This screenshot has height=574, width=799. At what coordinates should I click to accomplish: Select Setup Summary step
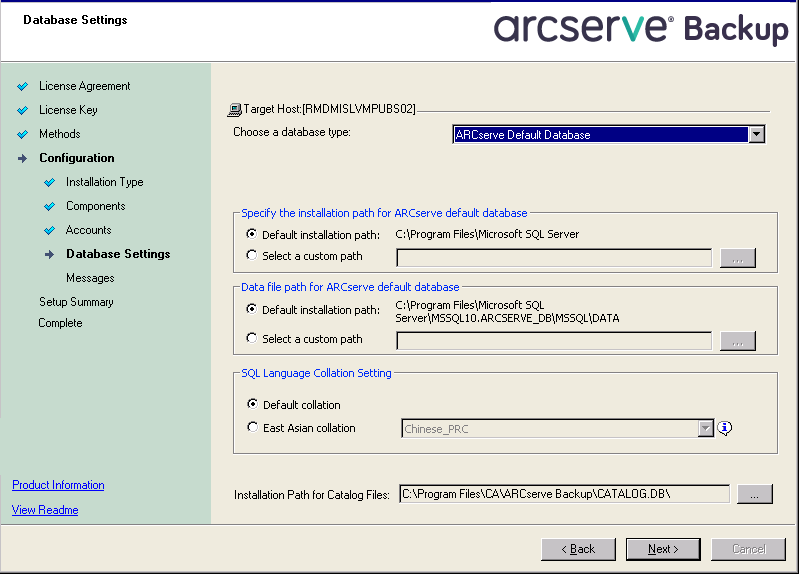76,302
